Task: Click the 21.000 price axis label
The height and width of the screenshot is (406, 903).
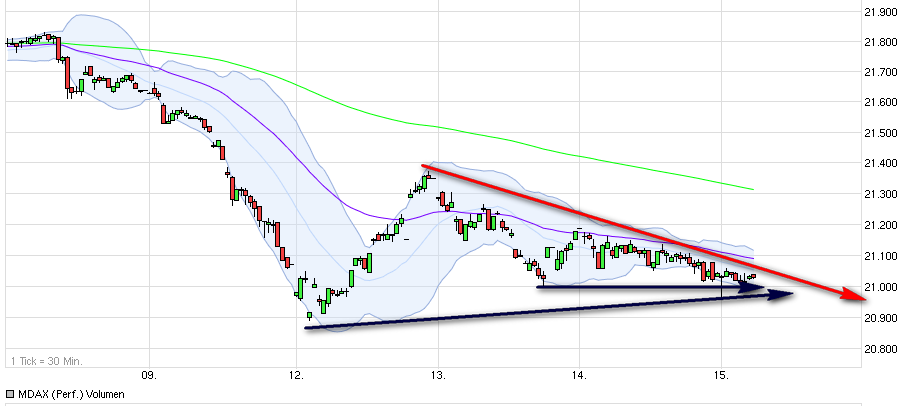Action: pos(881,287)
